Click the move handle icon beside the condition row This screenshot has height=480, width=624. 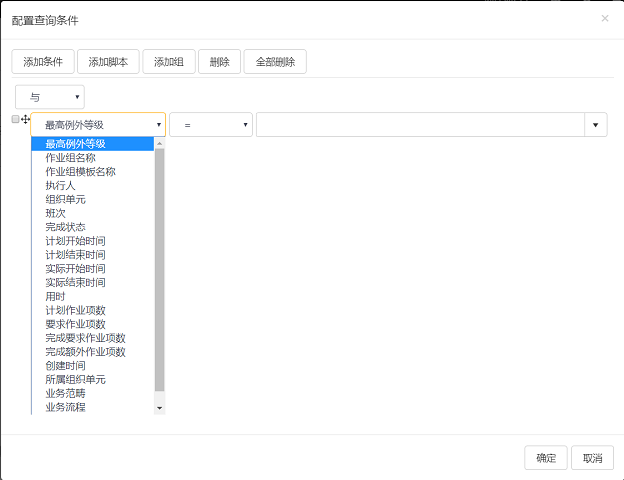[x=25, y=119]
